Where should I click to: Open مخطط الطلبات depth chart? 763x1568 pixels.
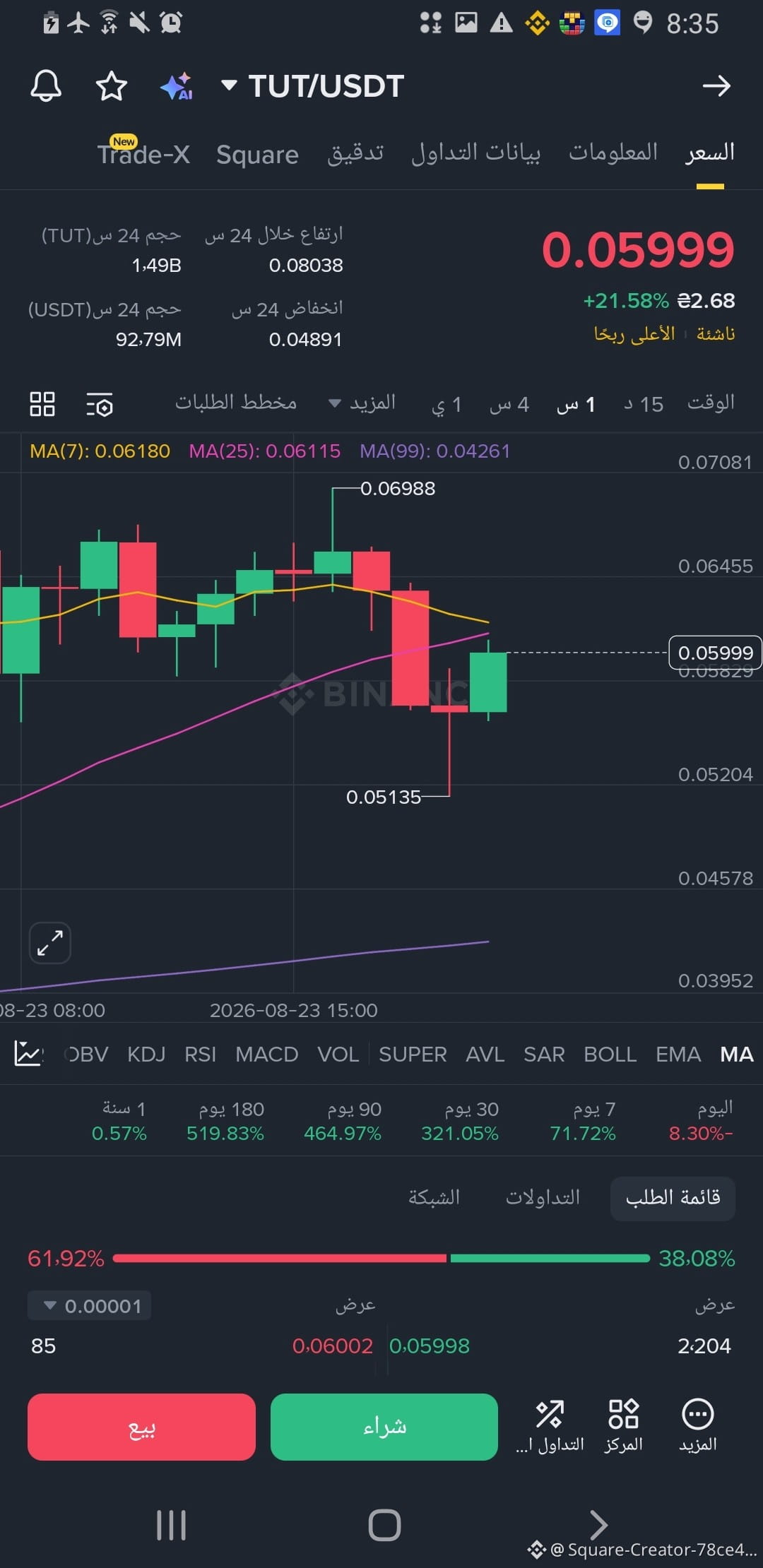tap(236, 403)
